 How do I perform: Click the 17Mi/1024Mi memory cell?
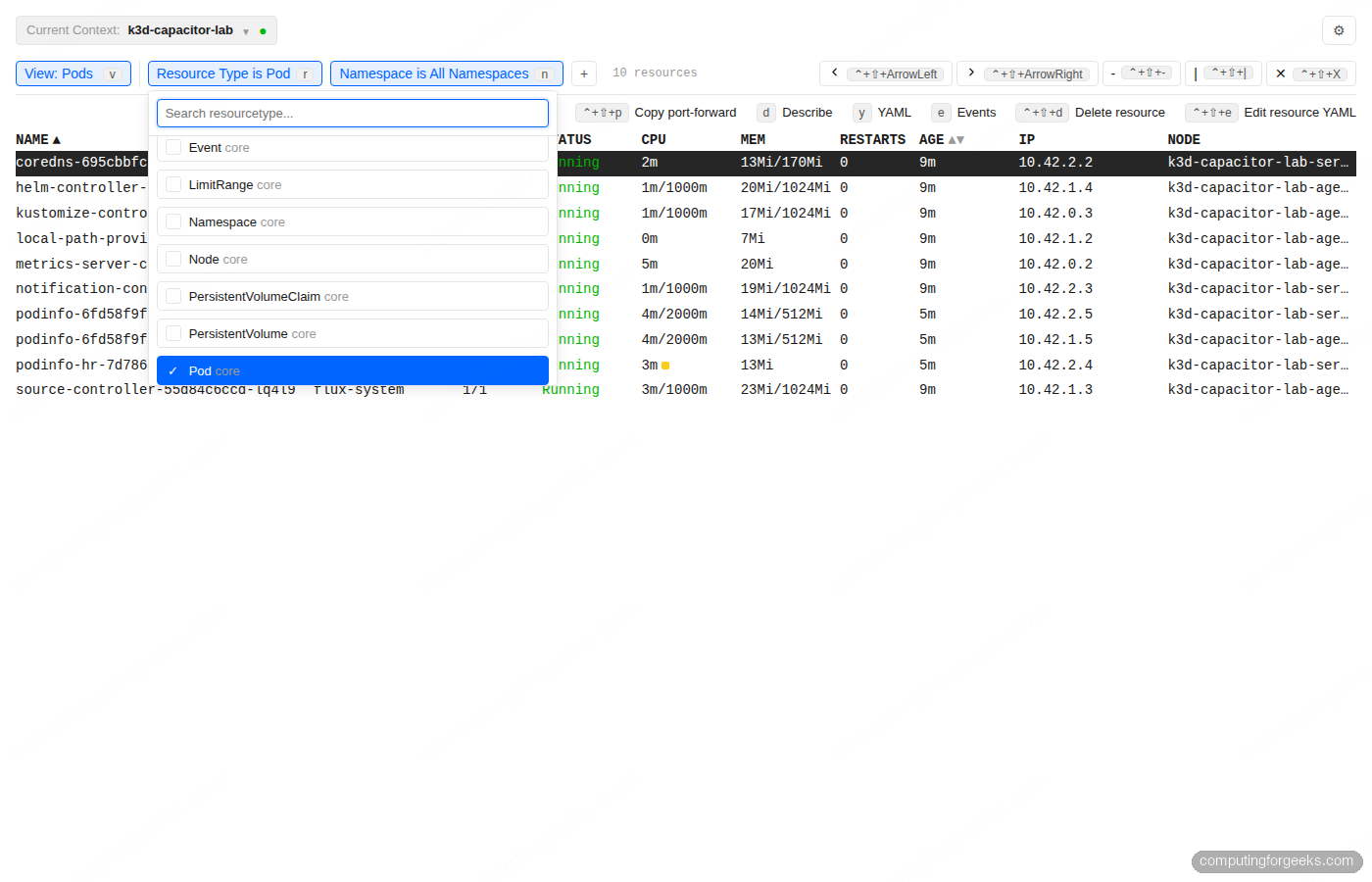coord(785,214)
